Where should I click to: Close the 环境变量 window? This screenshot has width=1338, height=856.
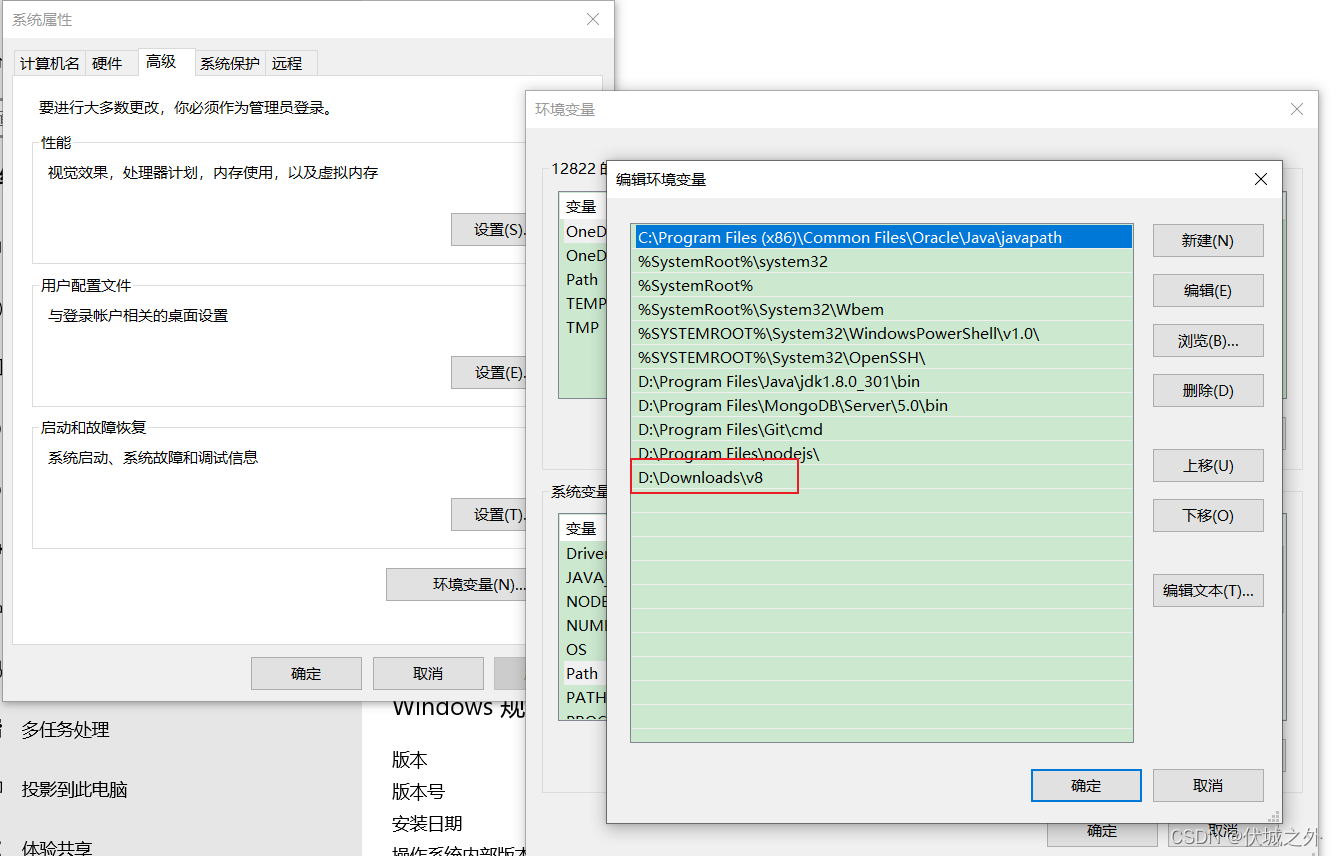point(1297,109)
